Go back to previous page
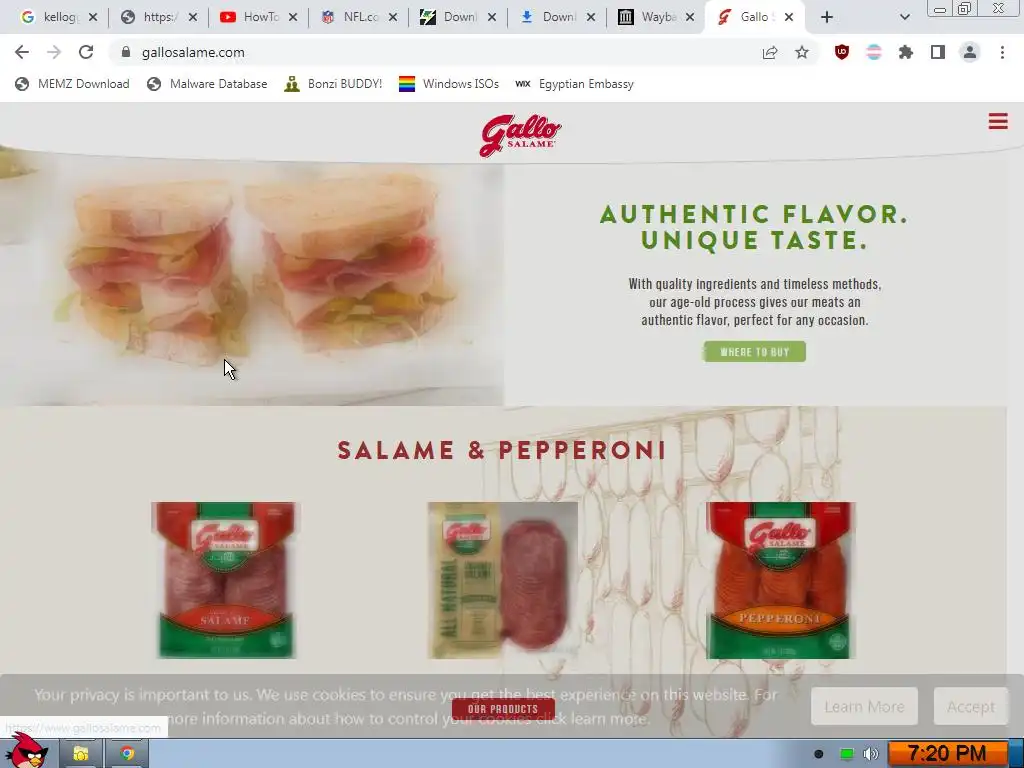 click(22, 52)
